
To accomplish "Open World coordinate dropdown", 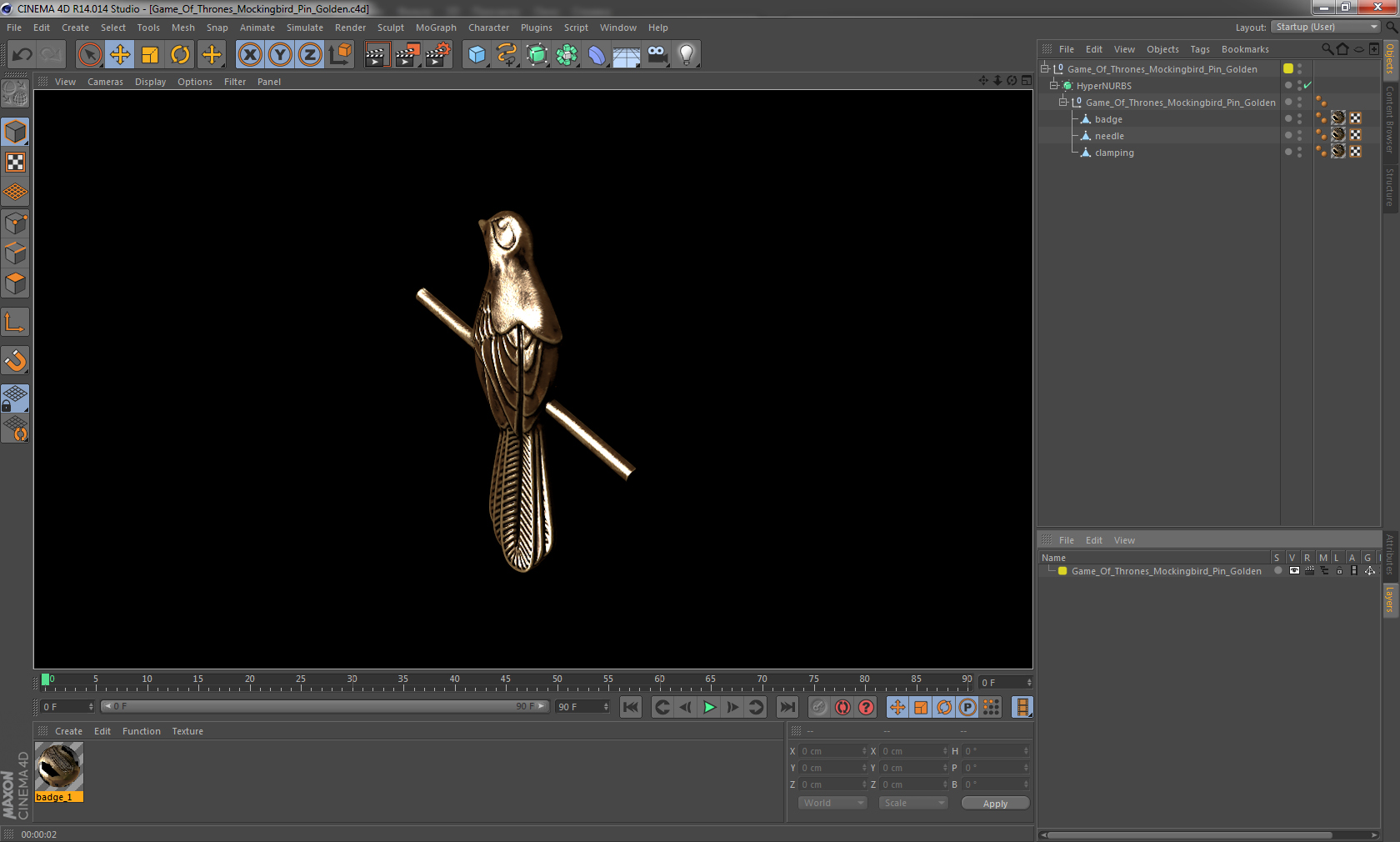I will click(x=832, y=803).
